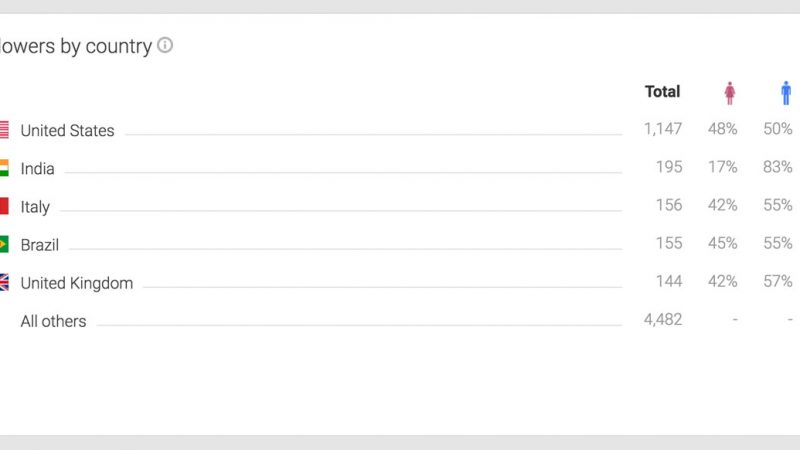Click India's 83% male percentage
Viewport: 800px width, 450px height.
coord(777,167)
